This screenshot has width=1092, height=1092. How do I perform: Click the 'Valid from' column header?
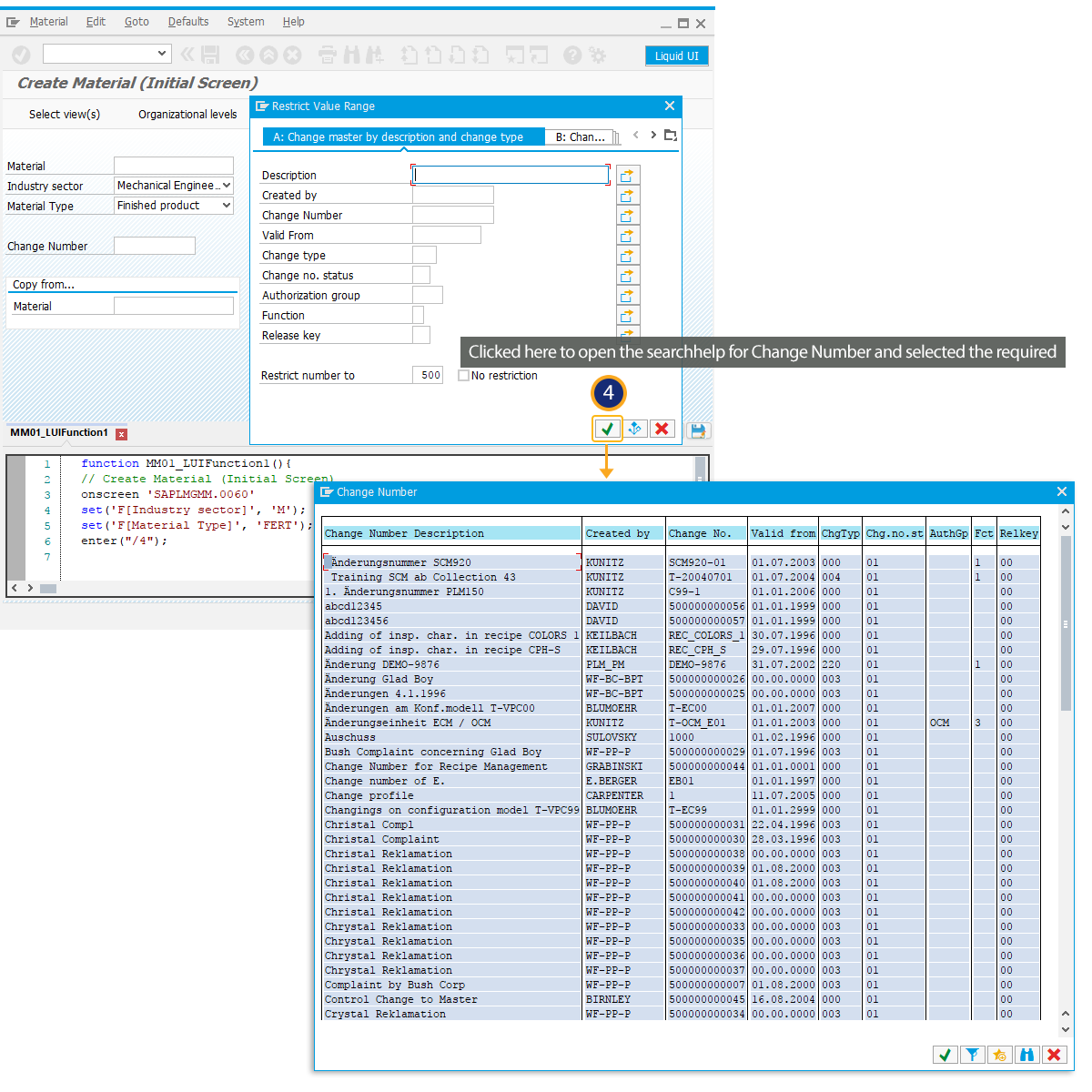[x=783, y=533]
